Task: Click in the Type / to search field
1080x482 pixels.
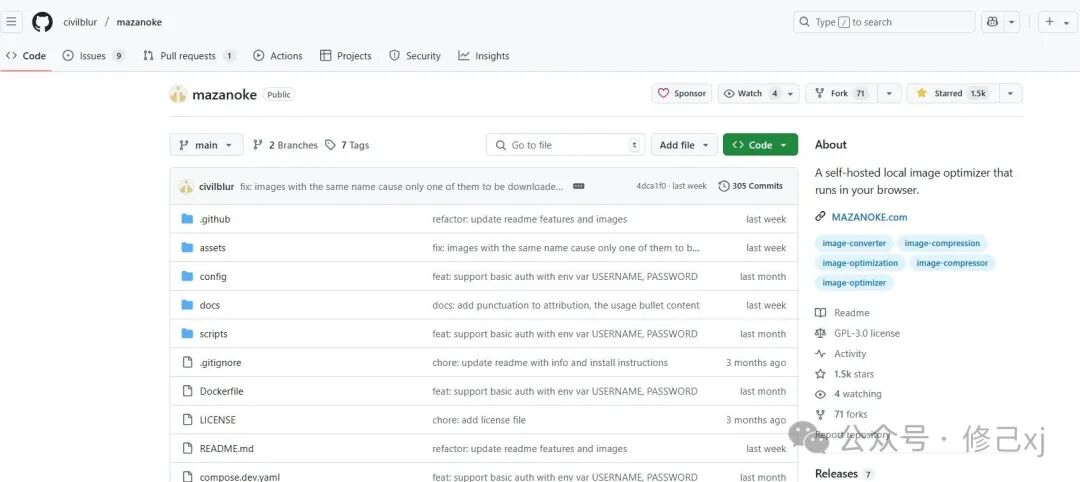Action: point(884,22)
